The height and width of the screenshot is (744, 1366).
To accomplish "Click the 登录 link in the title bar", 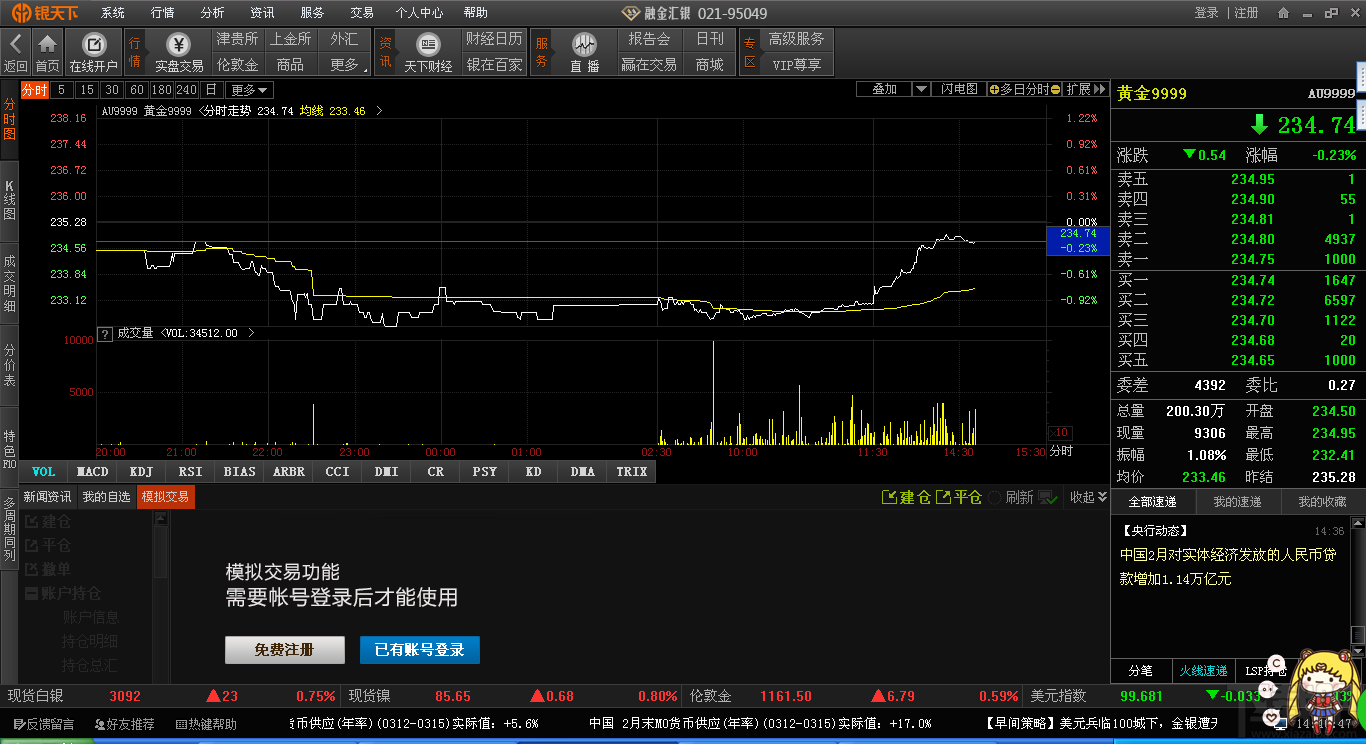I will [1207, 13].
